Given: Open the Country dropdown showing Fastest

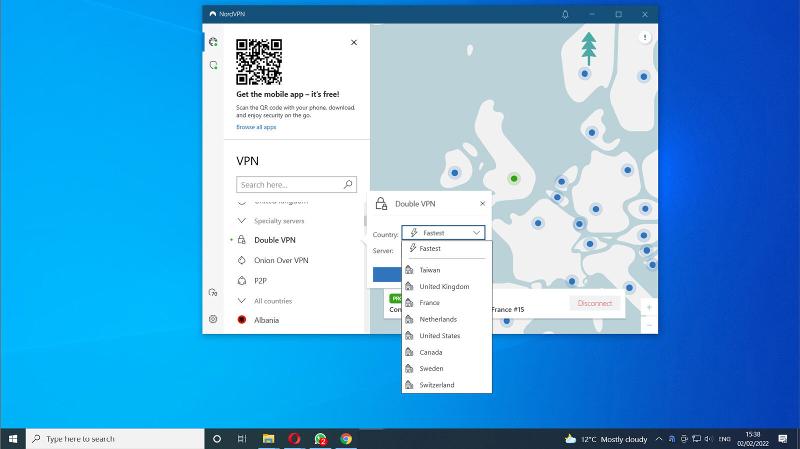Looking at the screenshot, I should coord(443,233).
